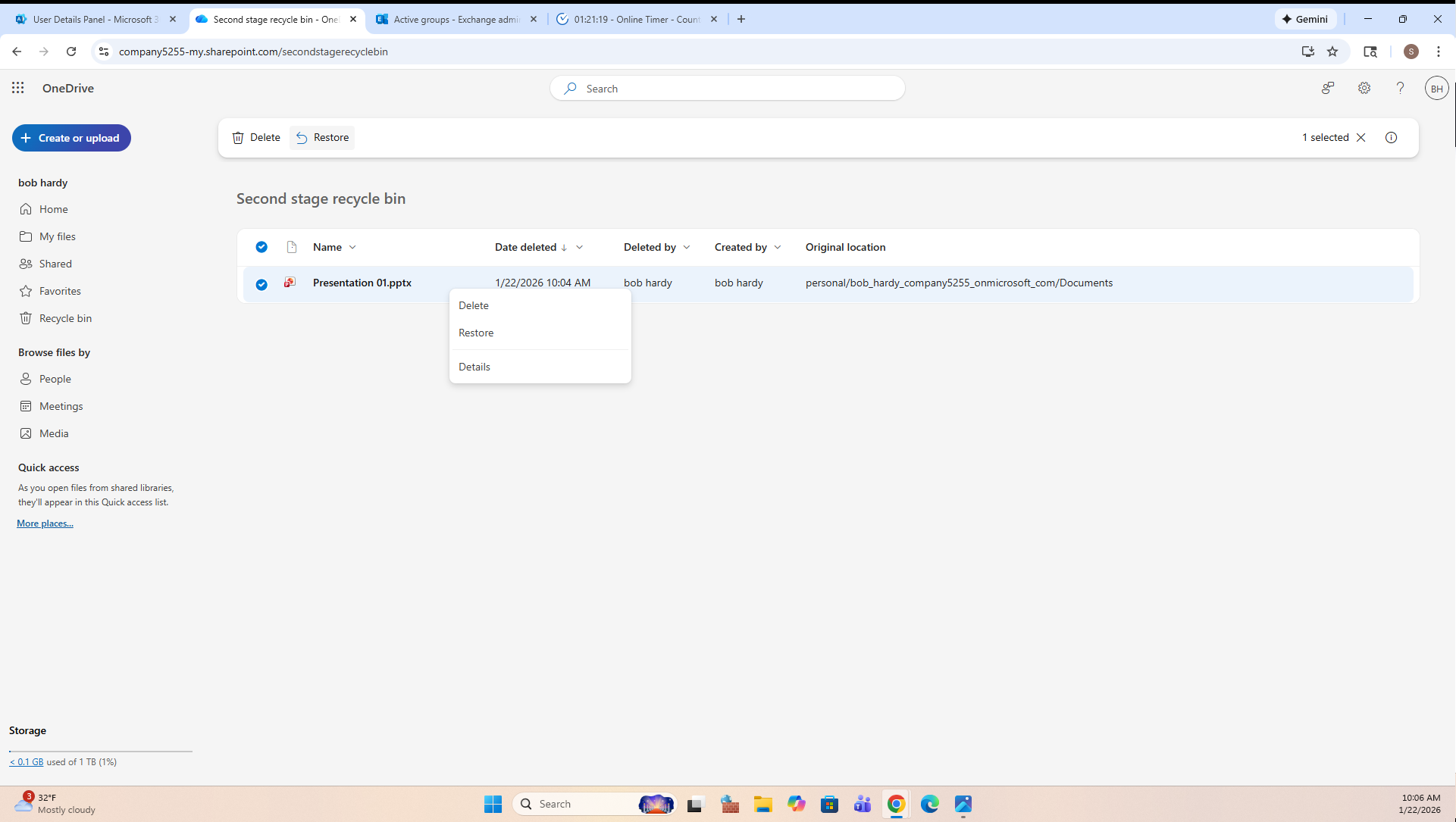Click Create or upload button

pyautogui.click(x=71, y=138)
